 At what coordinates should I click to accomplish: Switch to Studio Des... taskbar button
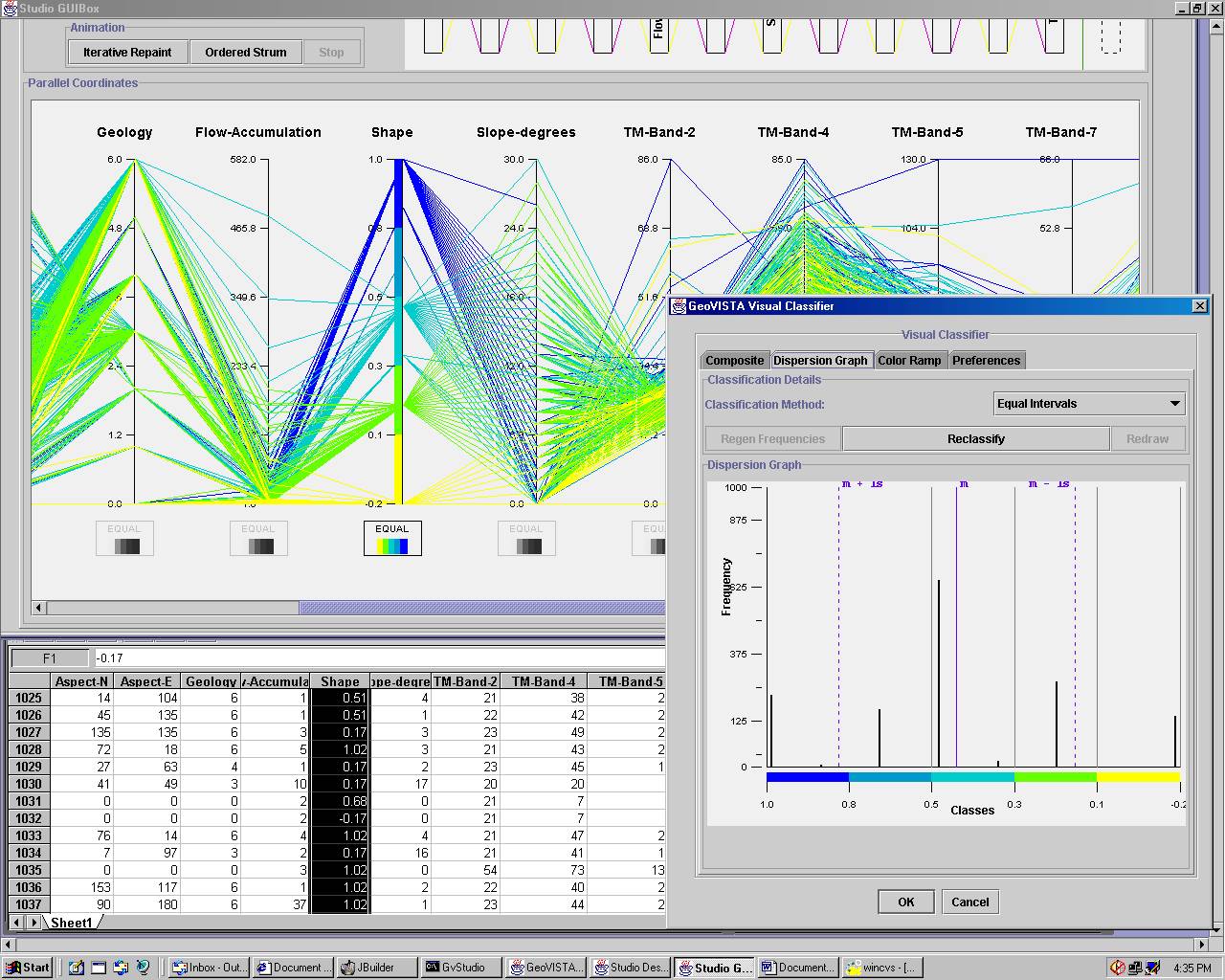pos(629,968)
